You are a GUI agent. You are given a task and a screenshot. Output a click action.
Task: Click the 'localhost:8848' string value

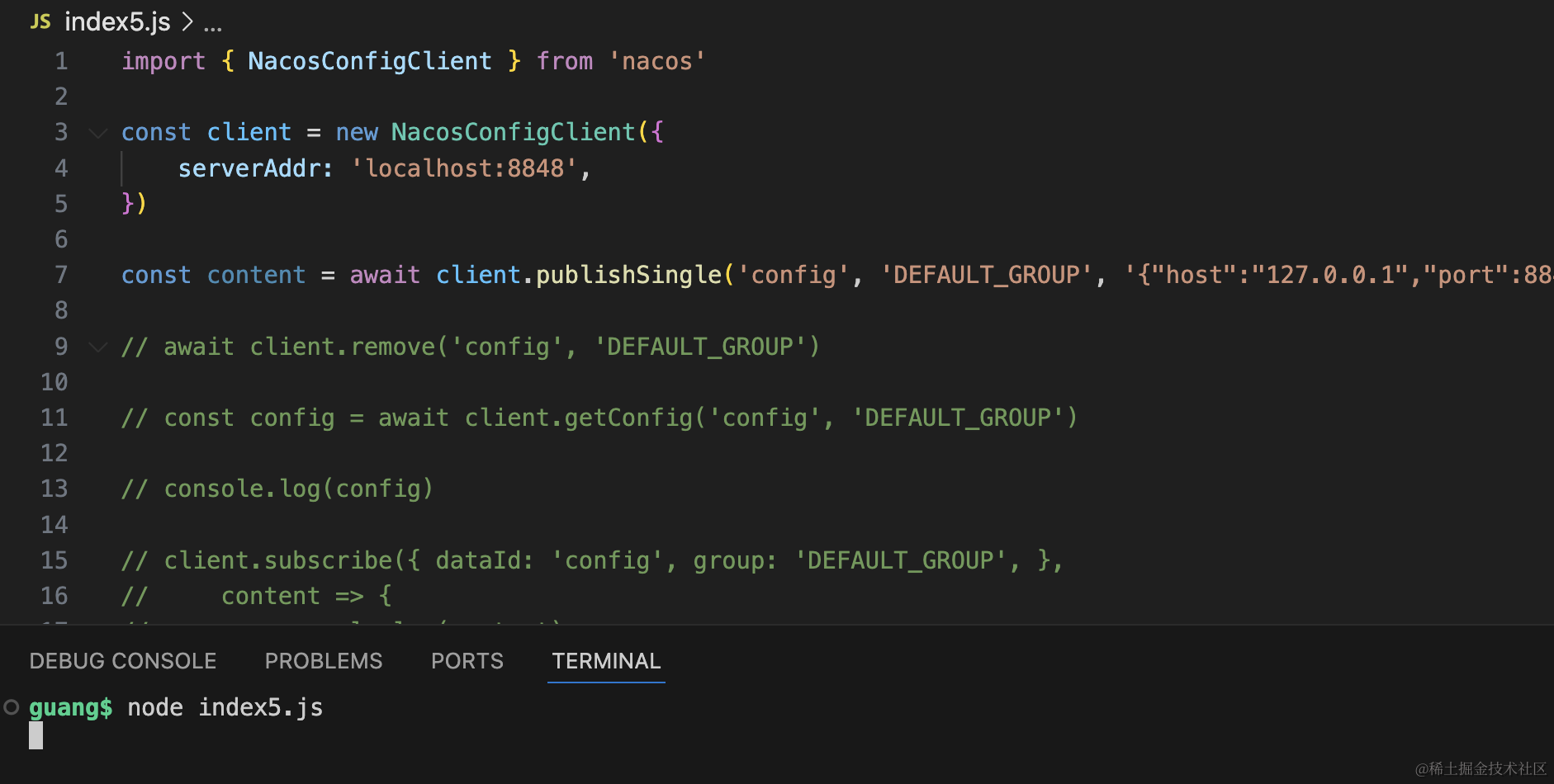click(465, 168)
